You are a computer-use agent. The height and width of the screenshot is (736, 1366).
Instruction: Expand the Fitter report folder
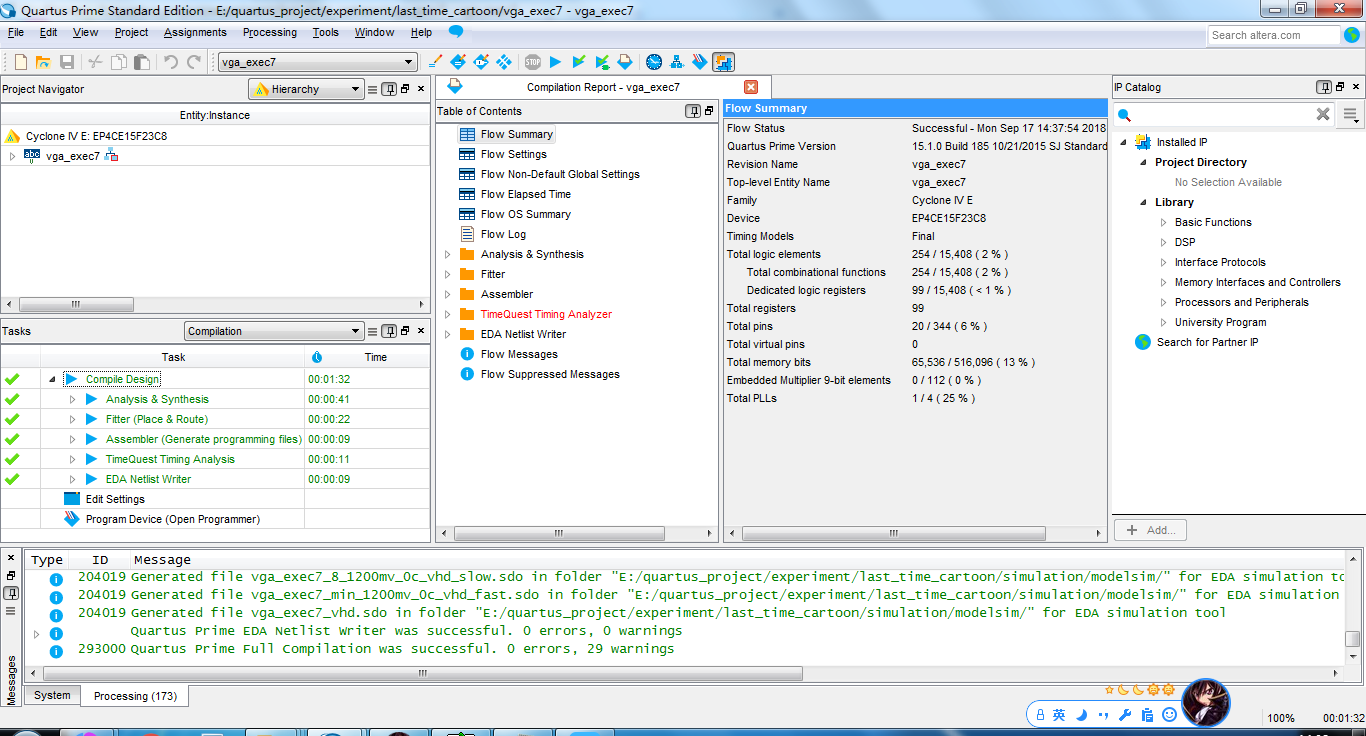447,274
